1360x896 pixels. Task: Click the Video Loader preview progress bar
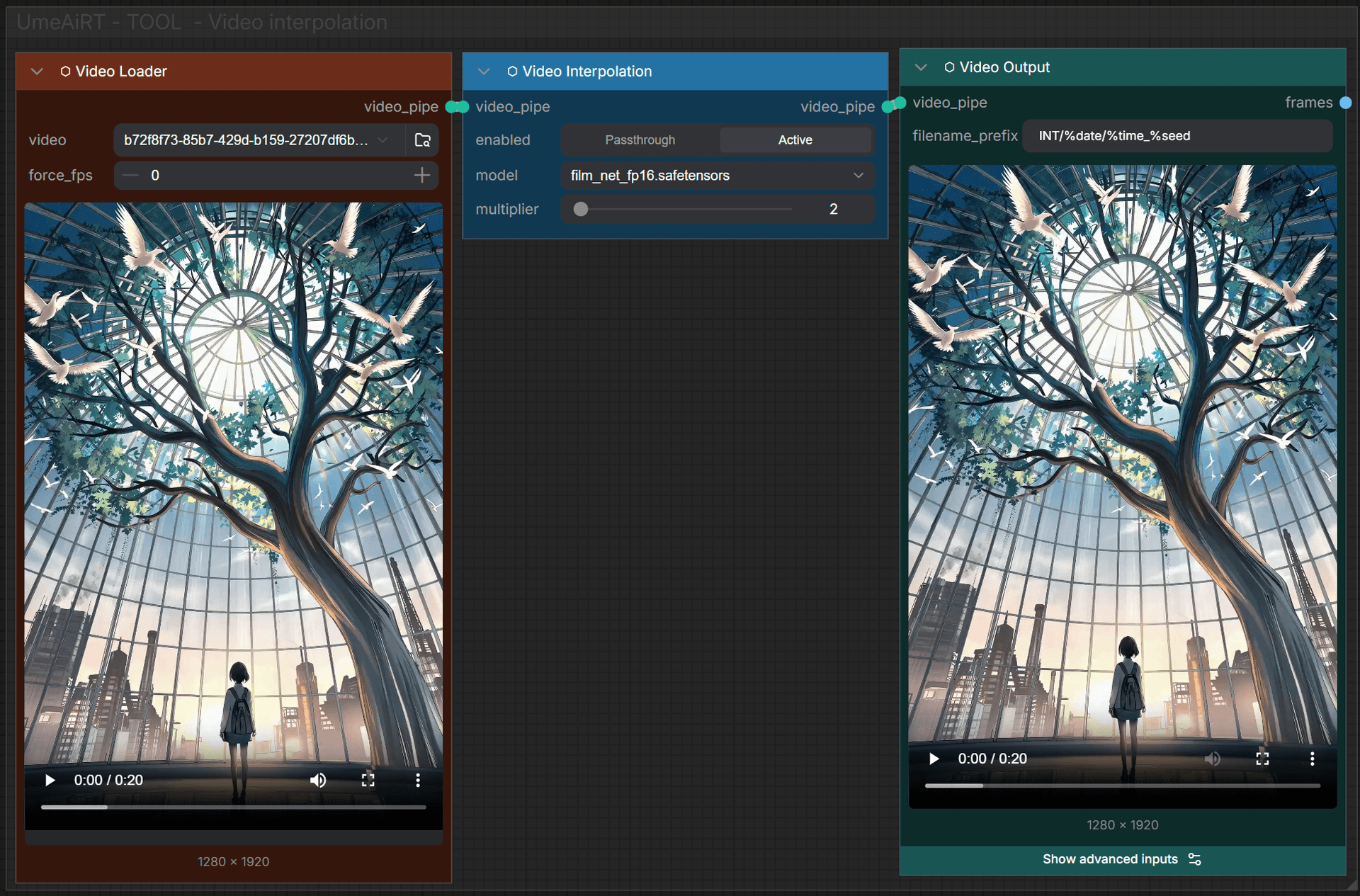pyautogui.click(x=234, y=807)
